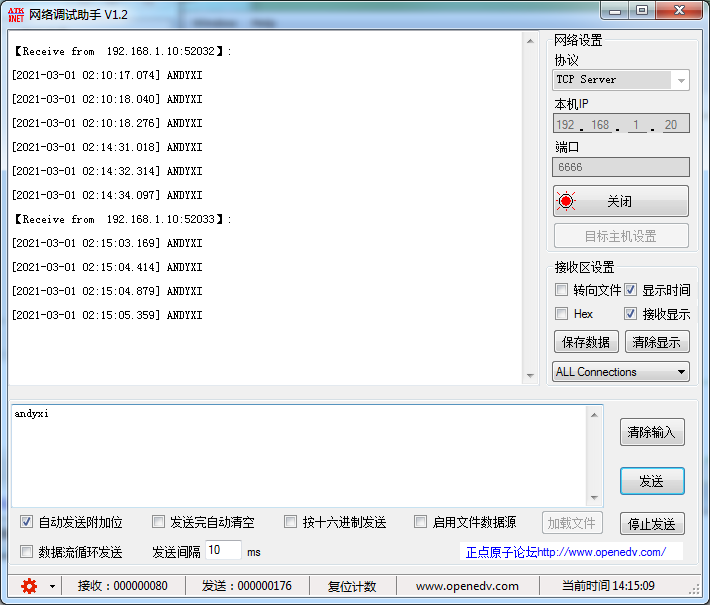Open the 正点原子论坛 openedv.com link
Screen dimensions: 710x605
(566, 552)
